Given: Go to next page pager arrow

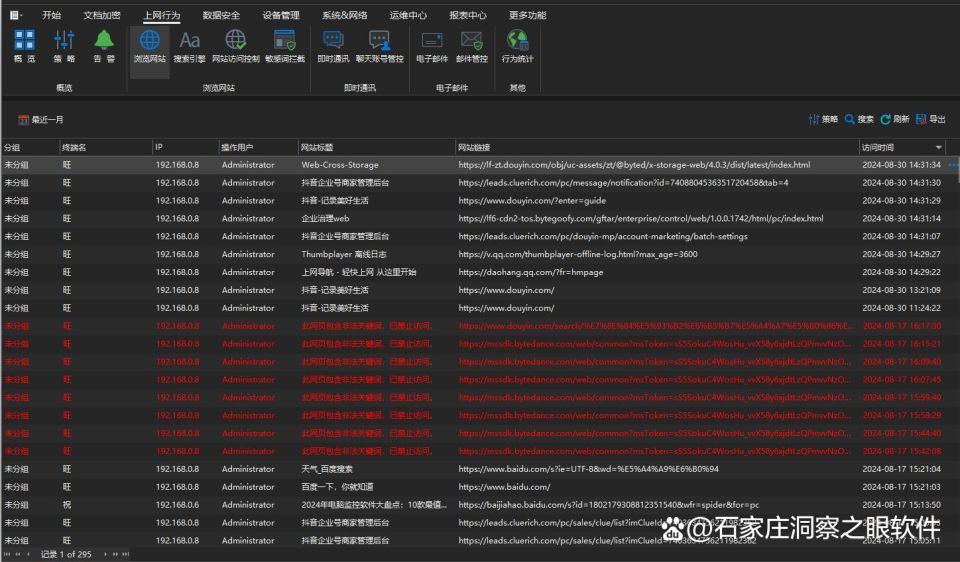Looking at the screenshot, I should (114, 554).
